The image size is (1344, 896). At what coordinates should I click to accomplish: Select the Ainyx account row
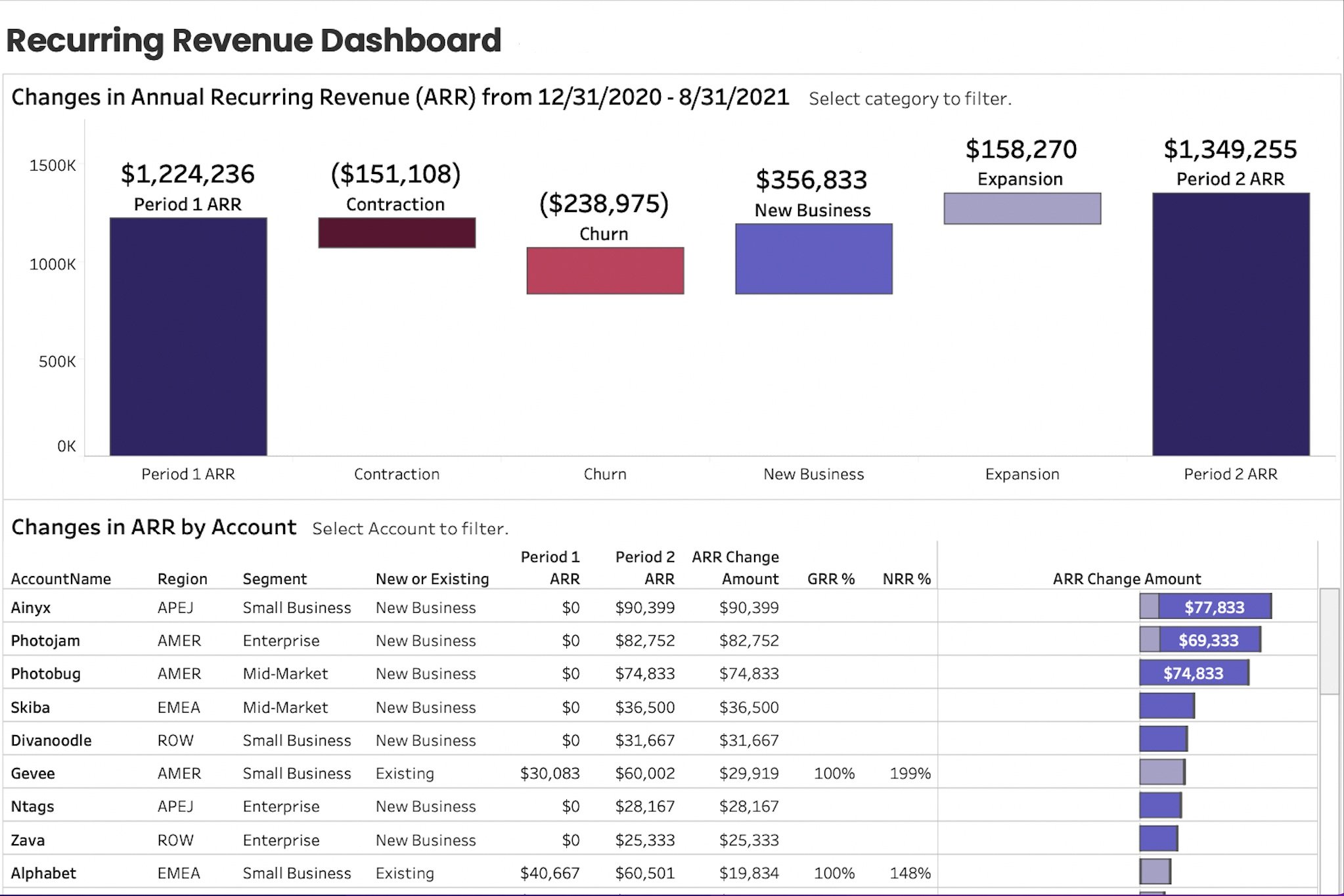point(31,608)
